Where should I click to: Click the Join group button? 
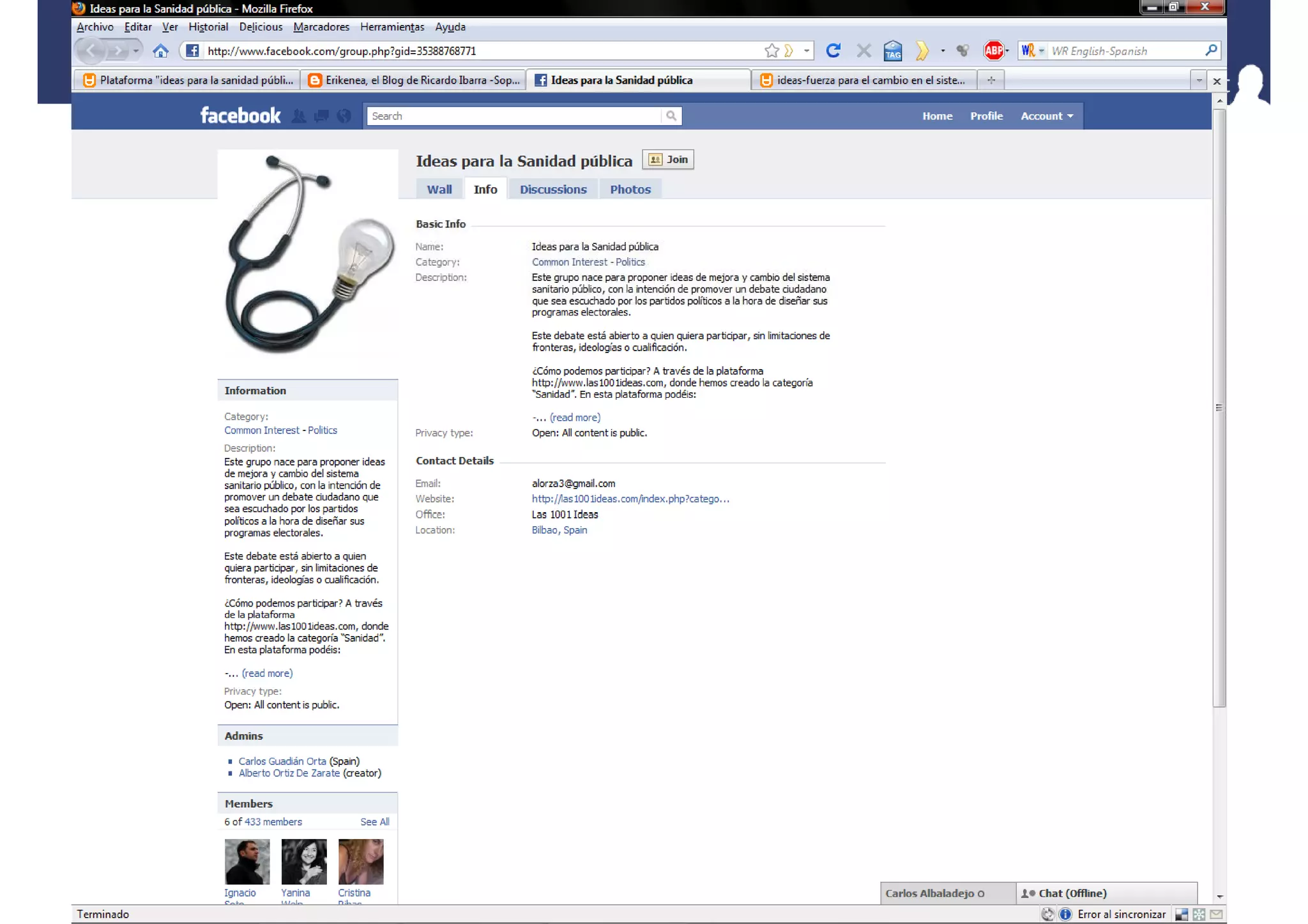668,160
